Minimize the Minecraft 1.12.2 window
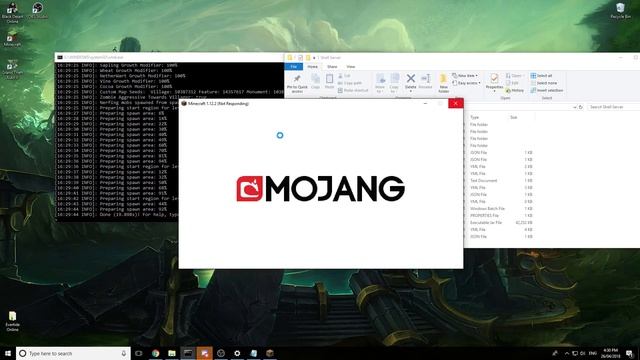This screenshot has height=360, width=640. (x=425, y=104)
